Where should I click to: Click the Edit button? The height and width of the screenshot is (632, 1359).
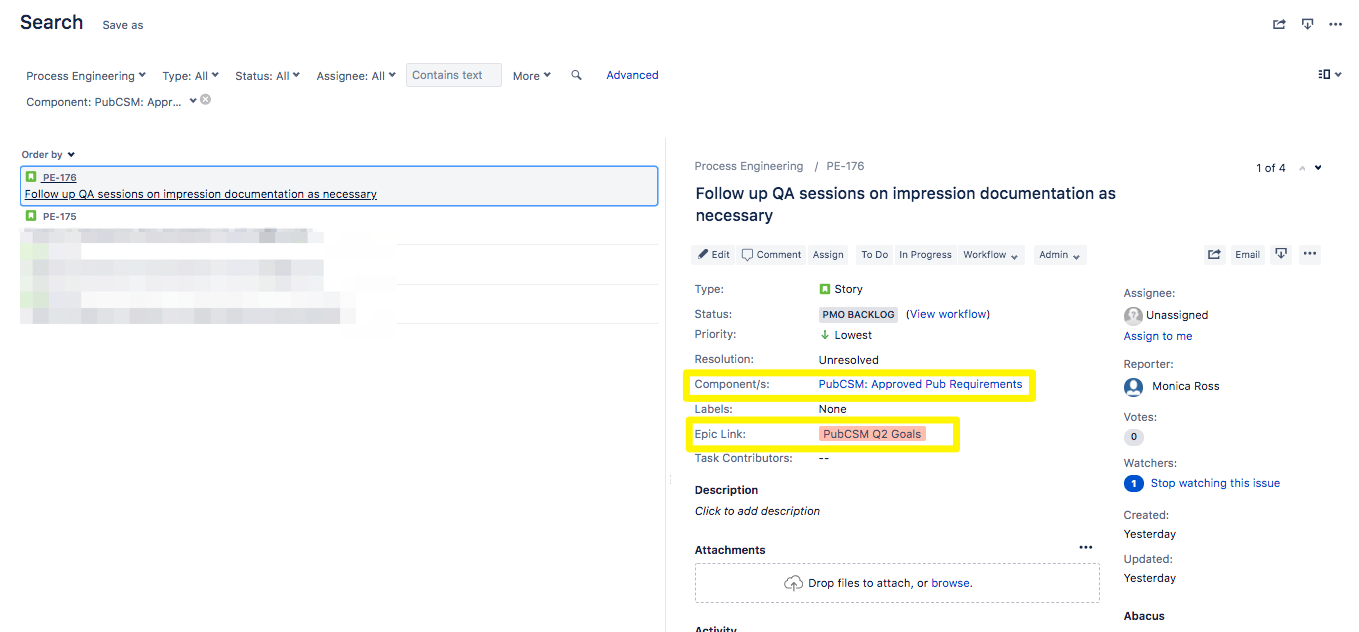714,255
